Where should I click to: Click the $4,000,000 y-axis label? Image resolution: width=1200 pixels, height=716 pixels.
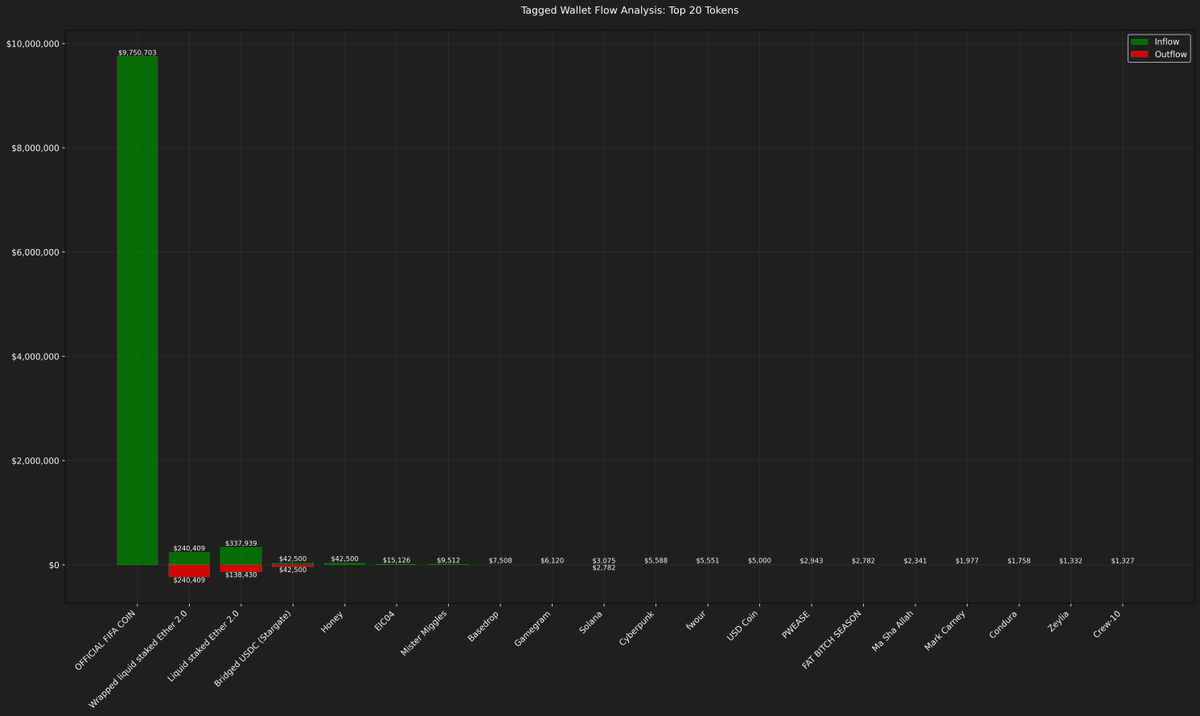[x=36, y=357]
